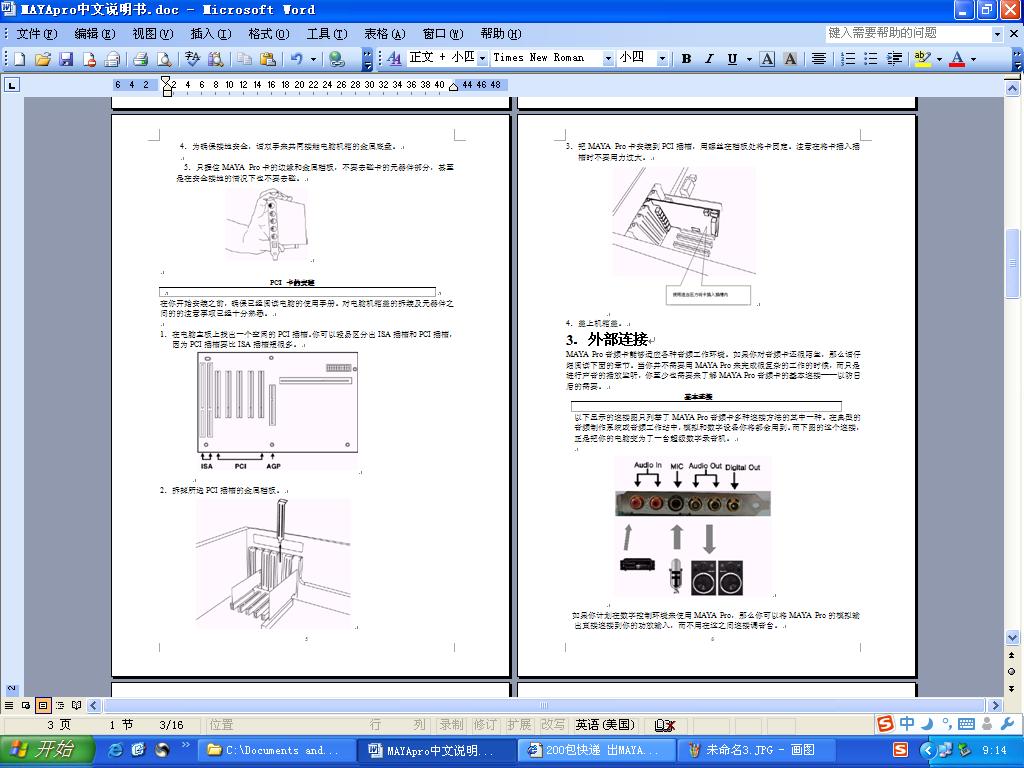Undo the last action

[x=297, y=59]
